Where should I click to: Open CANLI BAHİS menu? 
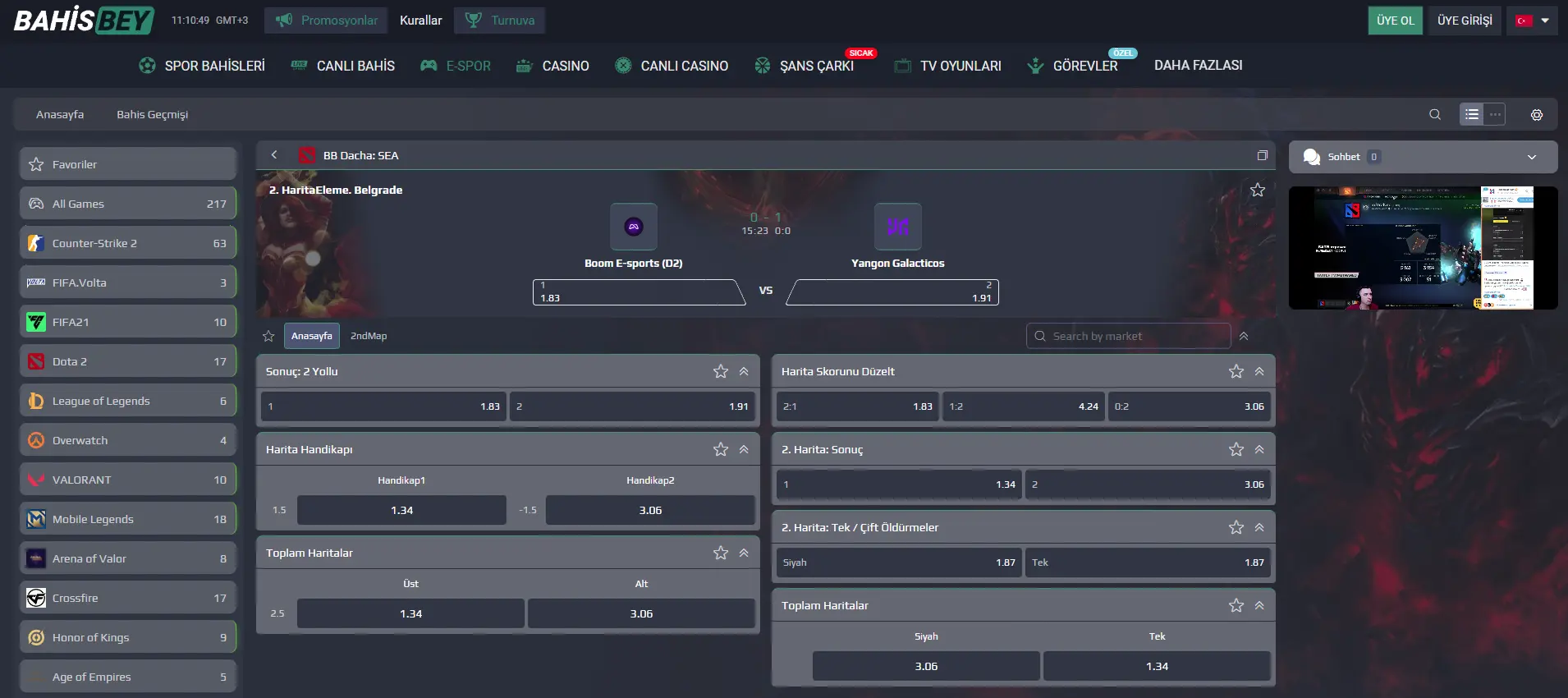click(343, 66)
